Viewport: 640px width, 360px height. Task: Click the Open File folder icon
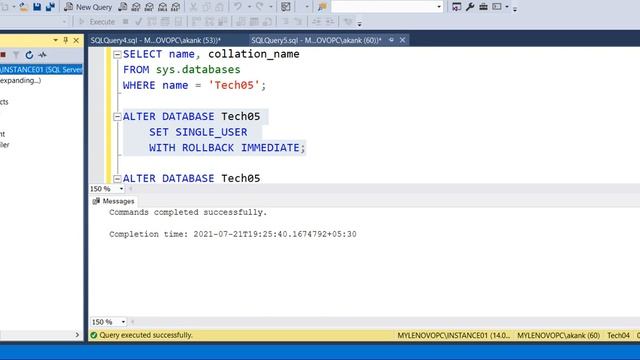[24, 7]
